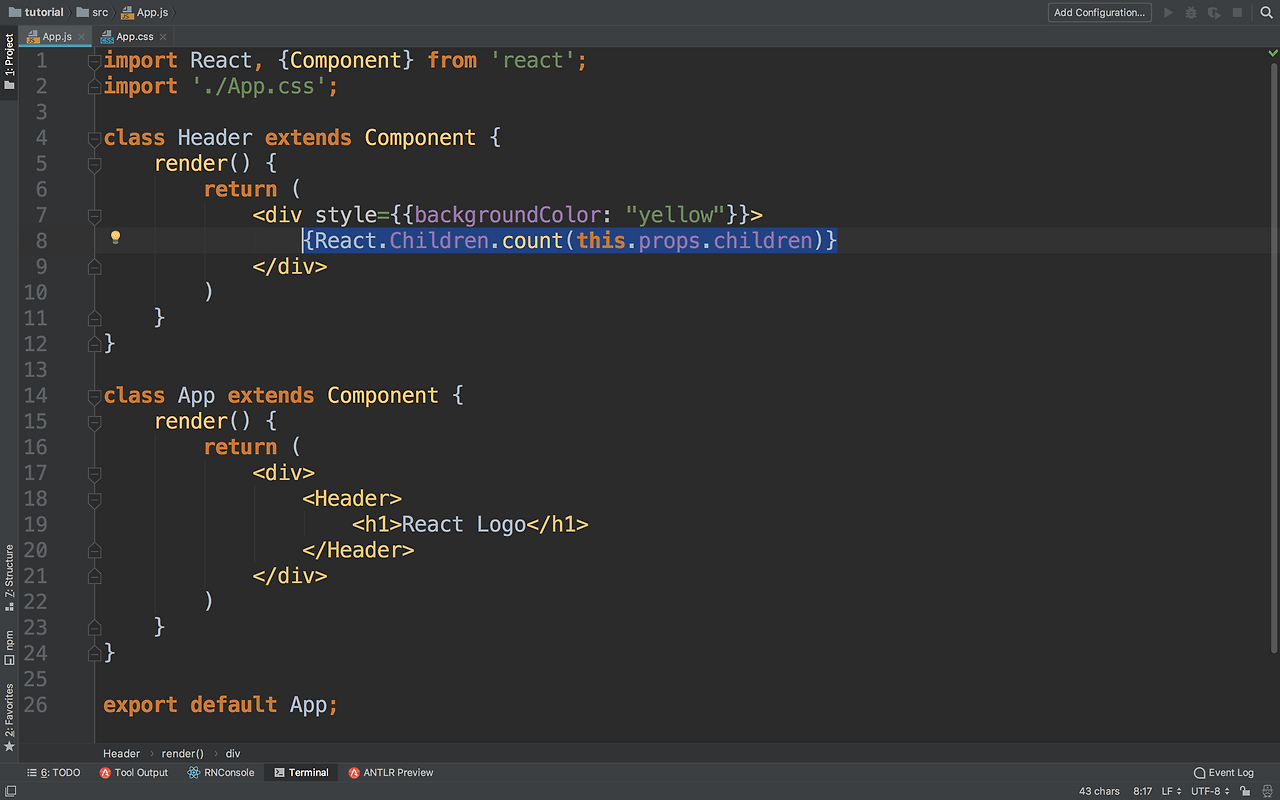Open the 2: Favorites tool window
Viewport: 1280px width, 800px height.
click(9, 716)
